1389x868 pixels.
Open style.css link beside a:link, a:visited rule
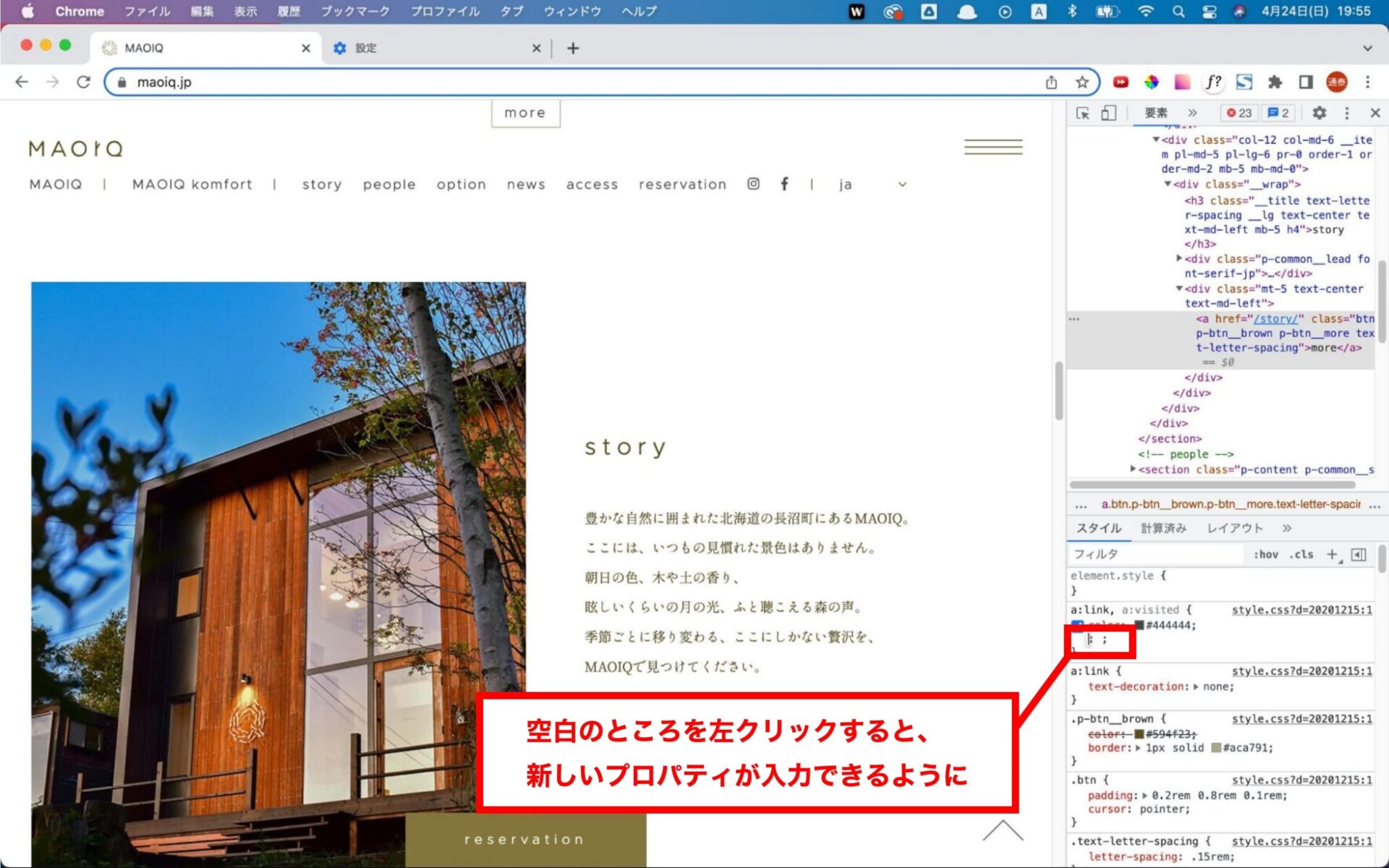(x=1301, y=610)
